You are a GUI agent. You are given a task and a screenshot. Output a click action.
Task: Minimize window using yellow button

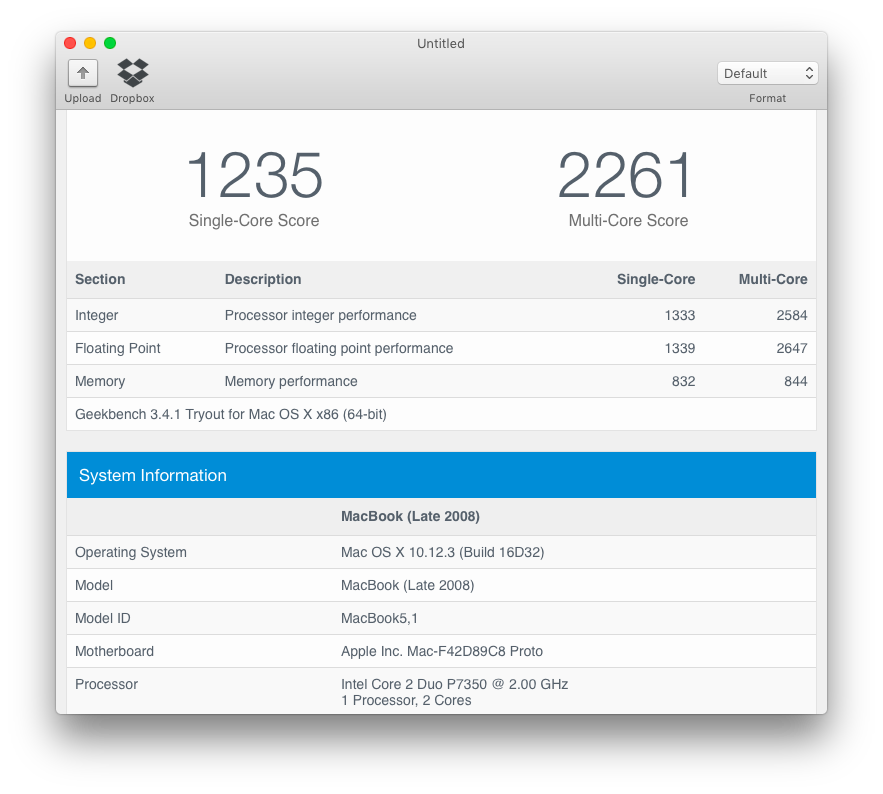90,43
